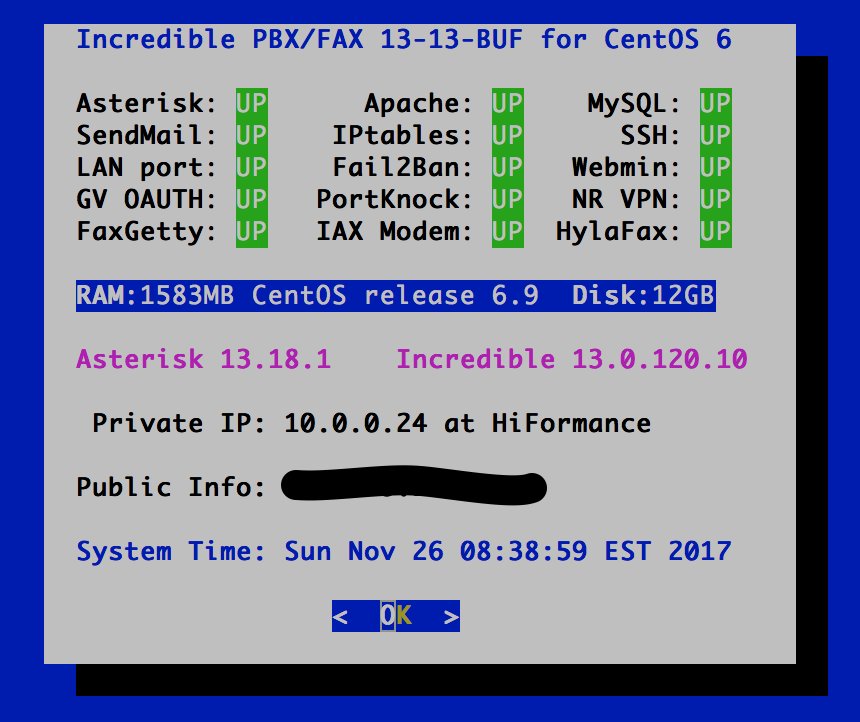Click the System Time line

tap(404, 551)
